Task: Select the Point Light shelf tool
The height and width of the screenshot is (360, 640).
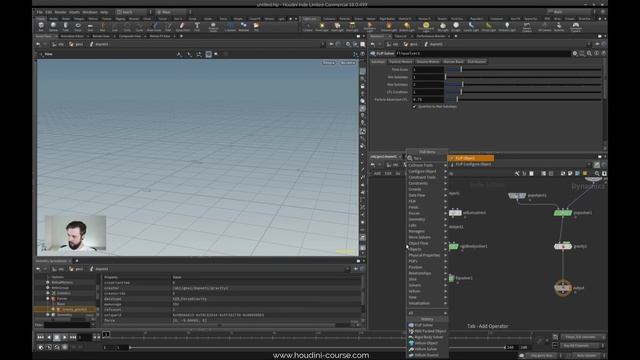Action: tap(322, 27)
